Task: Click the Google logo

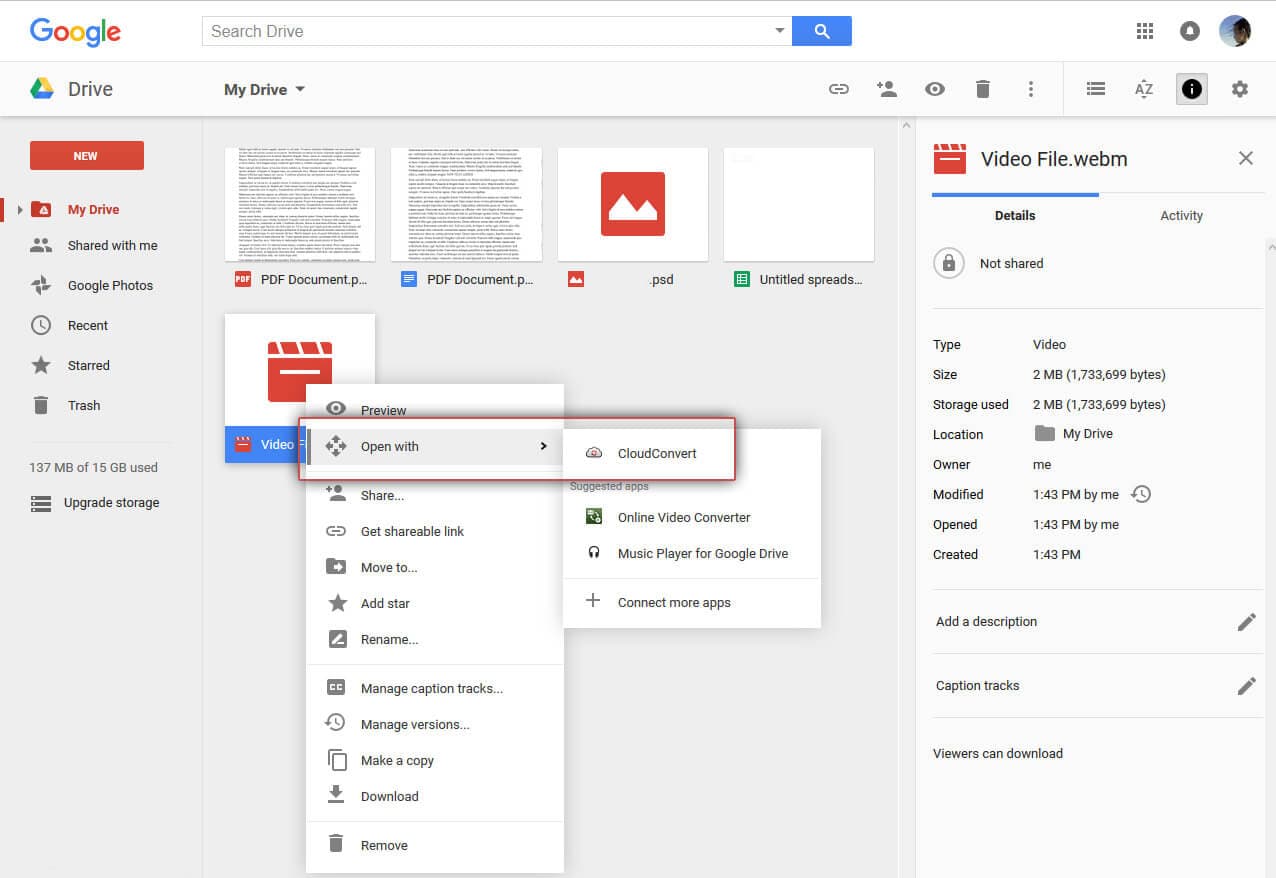Action: pos(75,32)
